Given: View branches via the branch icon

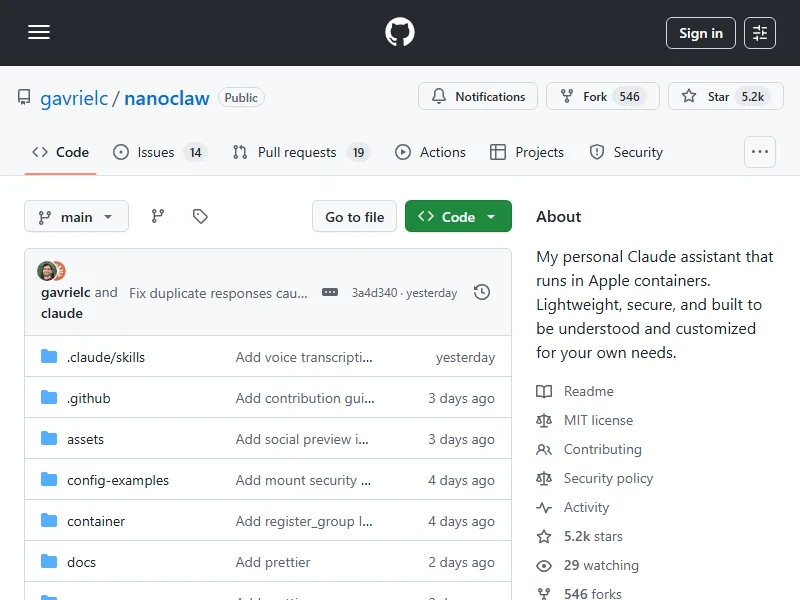Looking at the screenshot, I should tap(158, 216).
